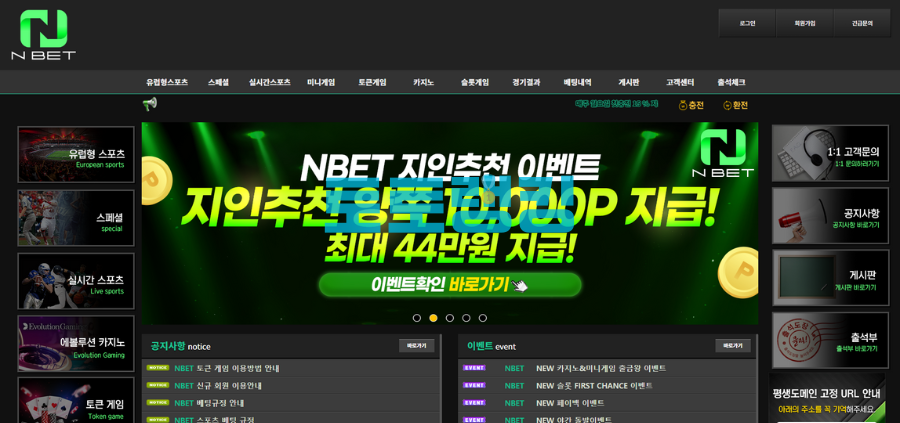Go to 미니게임 in the navigation bar

pos(321,82)
